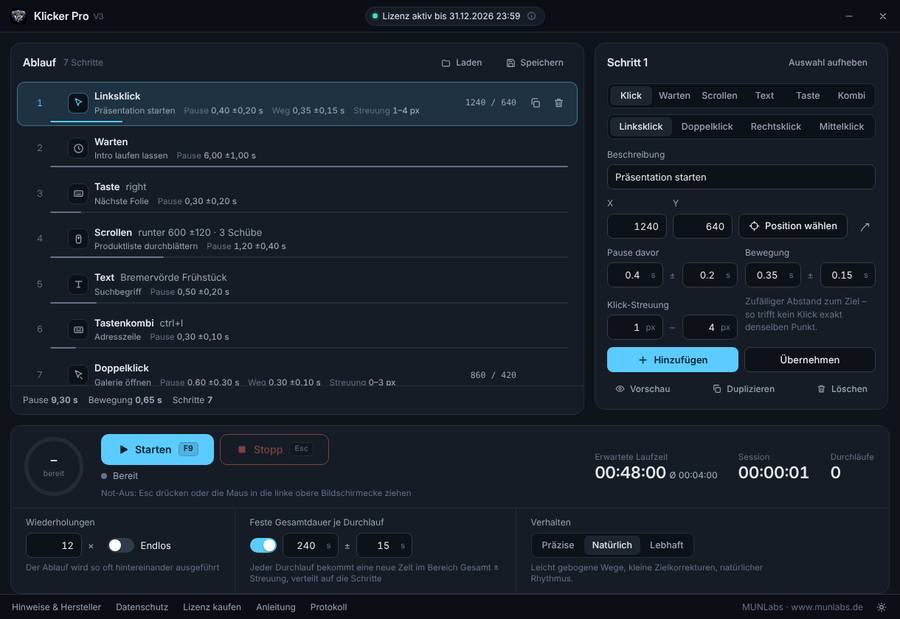
Task: Choose the Doppelklick click type
Action: pos(707,126)
